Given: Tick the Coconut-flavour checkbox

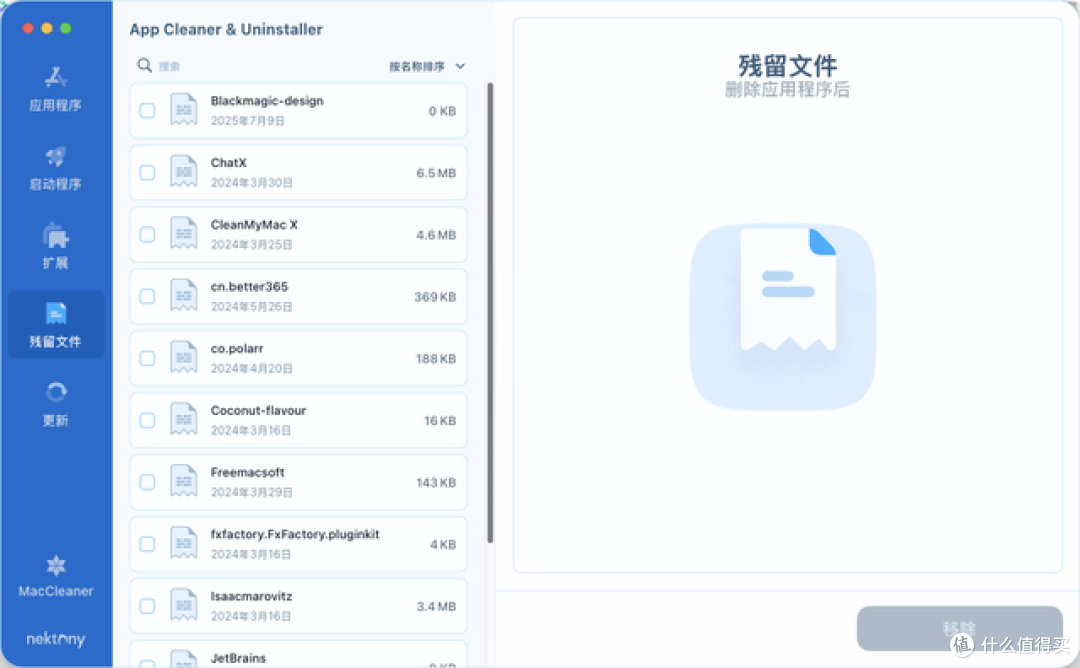Looking at the screenshot, I should pyautogui.click(x=147, y=421).
